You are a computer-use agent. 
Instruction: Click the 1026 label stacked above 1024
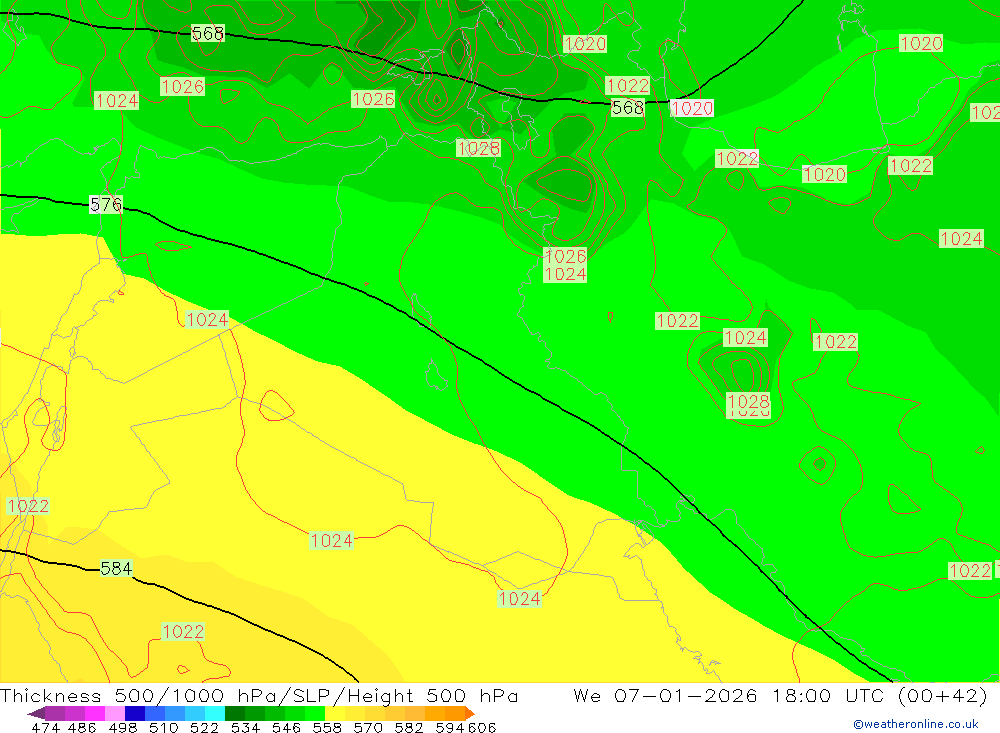point(565,256)
